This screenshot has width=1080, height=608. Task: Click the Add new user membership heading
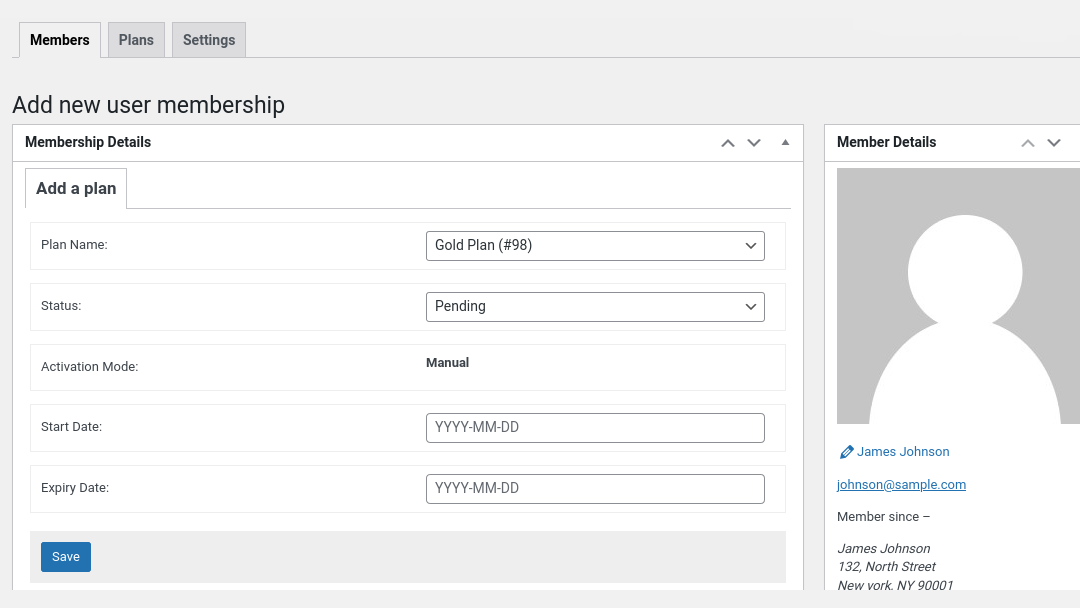click(x=148, y=105)
